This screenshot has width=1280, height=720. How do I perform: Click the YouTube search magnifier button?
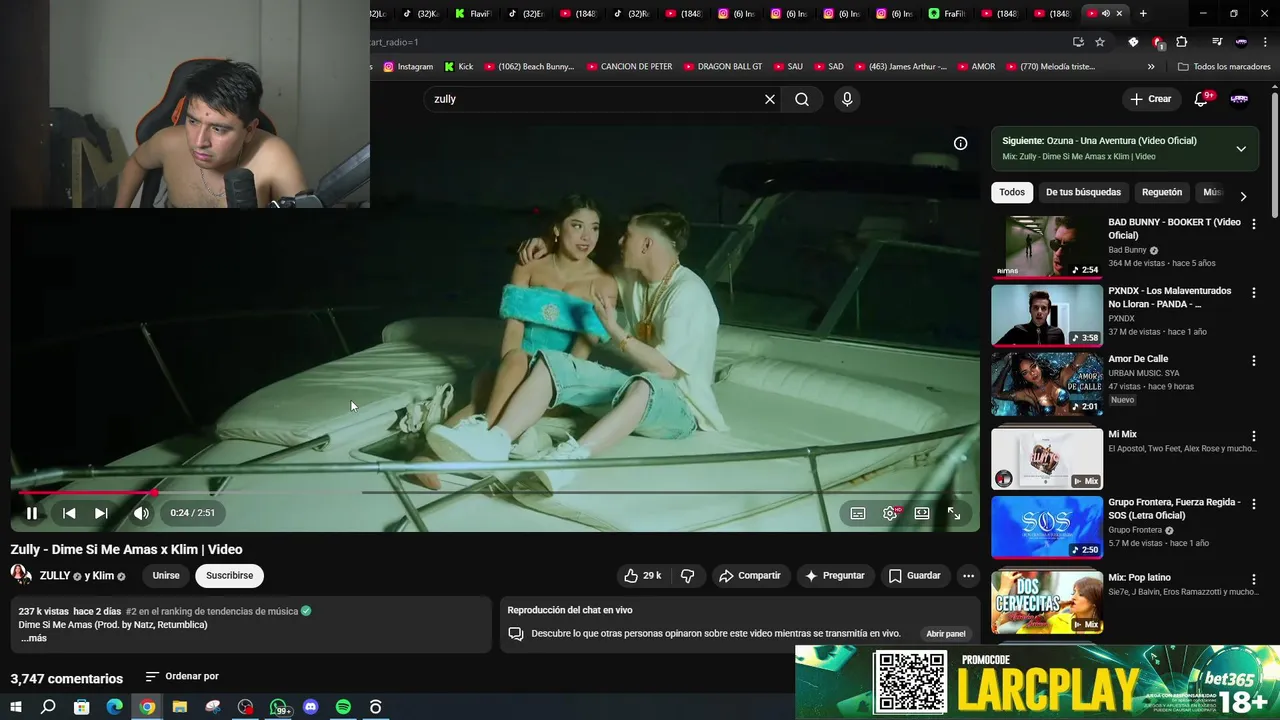click(x=802, y=99)
